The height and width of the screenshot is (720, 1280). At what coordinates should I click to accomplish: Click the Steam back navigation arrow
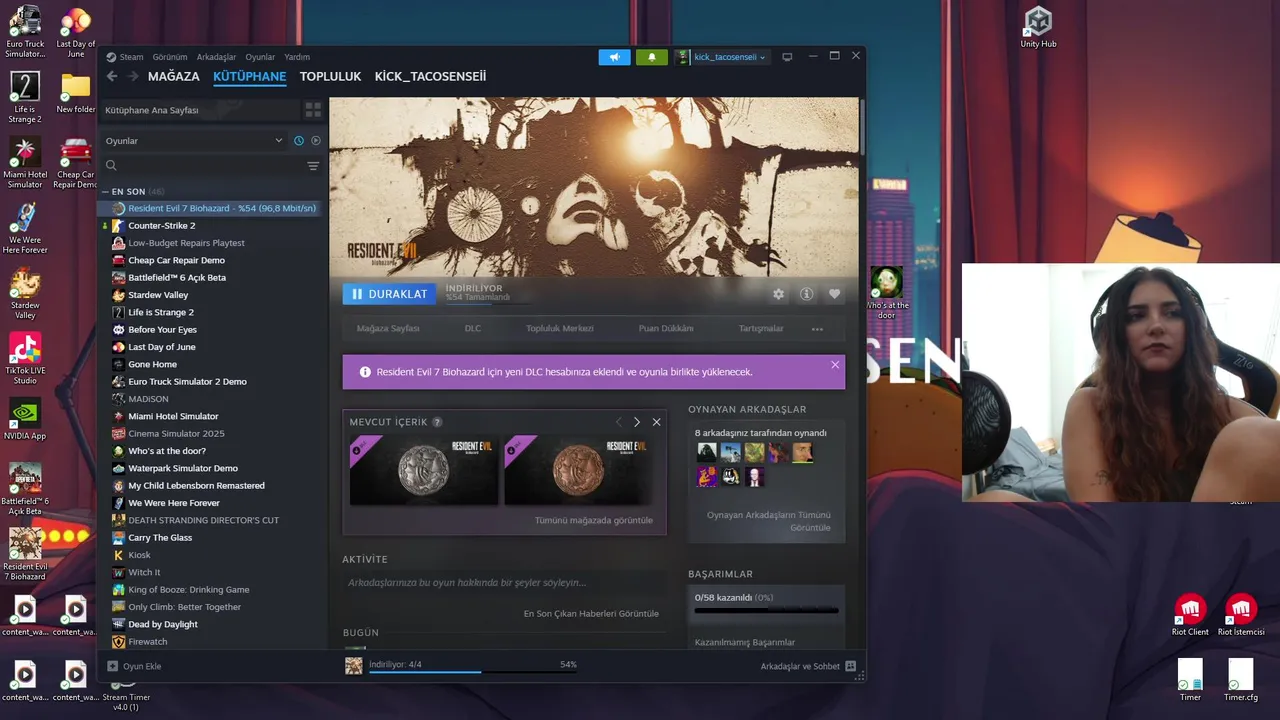point(112,76)
